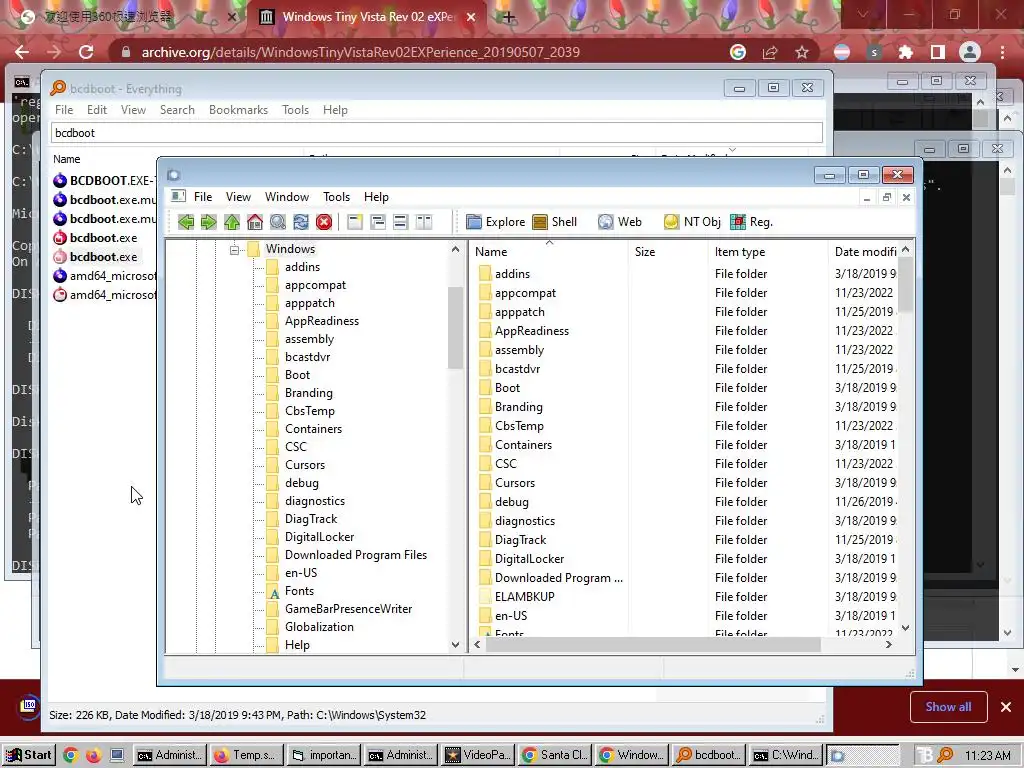This screenshot has width=1024, height=768.
Task: Go up one folder level
Action: pyautogui.click(x=232, y=222)
